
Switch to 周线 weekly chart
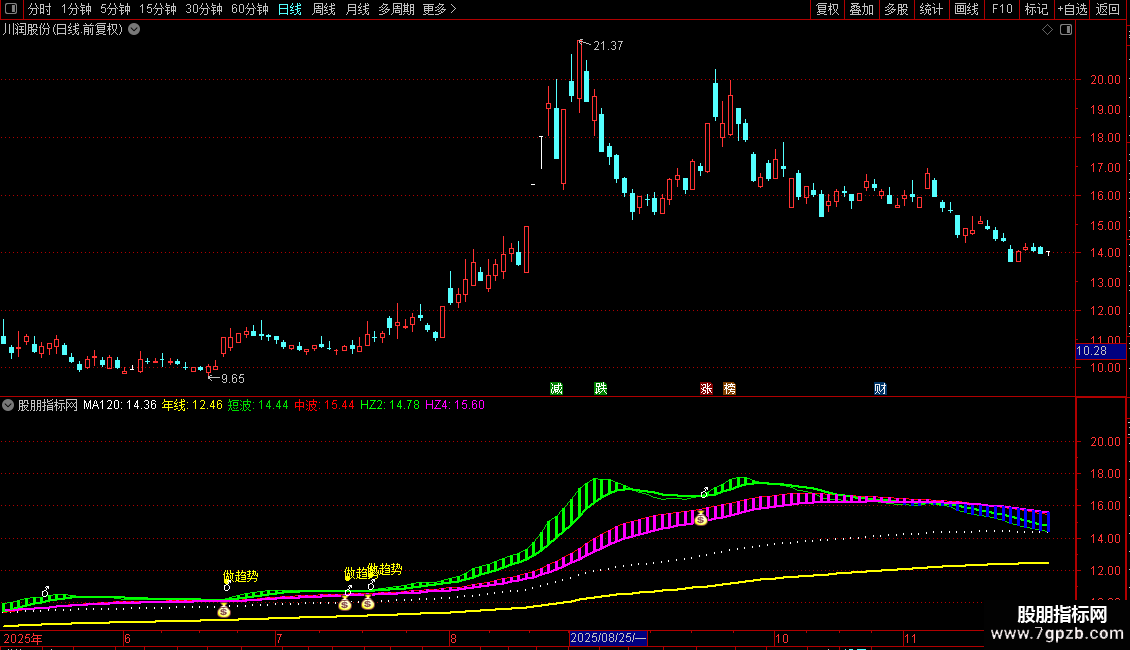click(324, 9)
